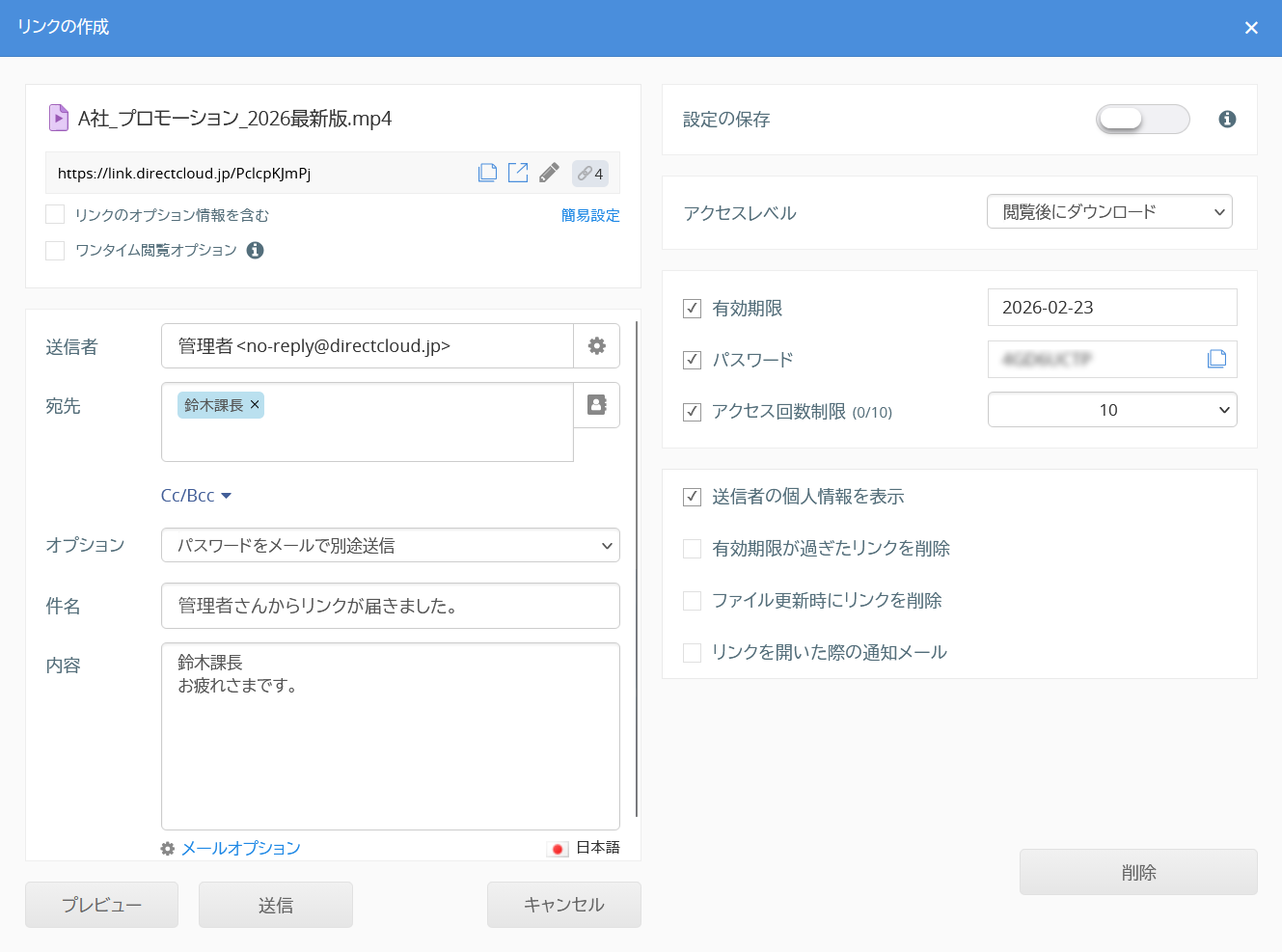The height and width of the screenshot is (952, 1282).
Task: Show info for settings save option
Action: [1227, 119]
